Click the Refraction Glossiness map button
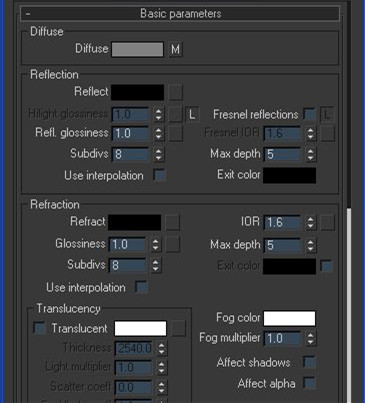This screenshot has width=365, height=403. [x=173, y=245]
